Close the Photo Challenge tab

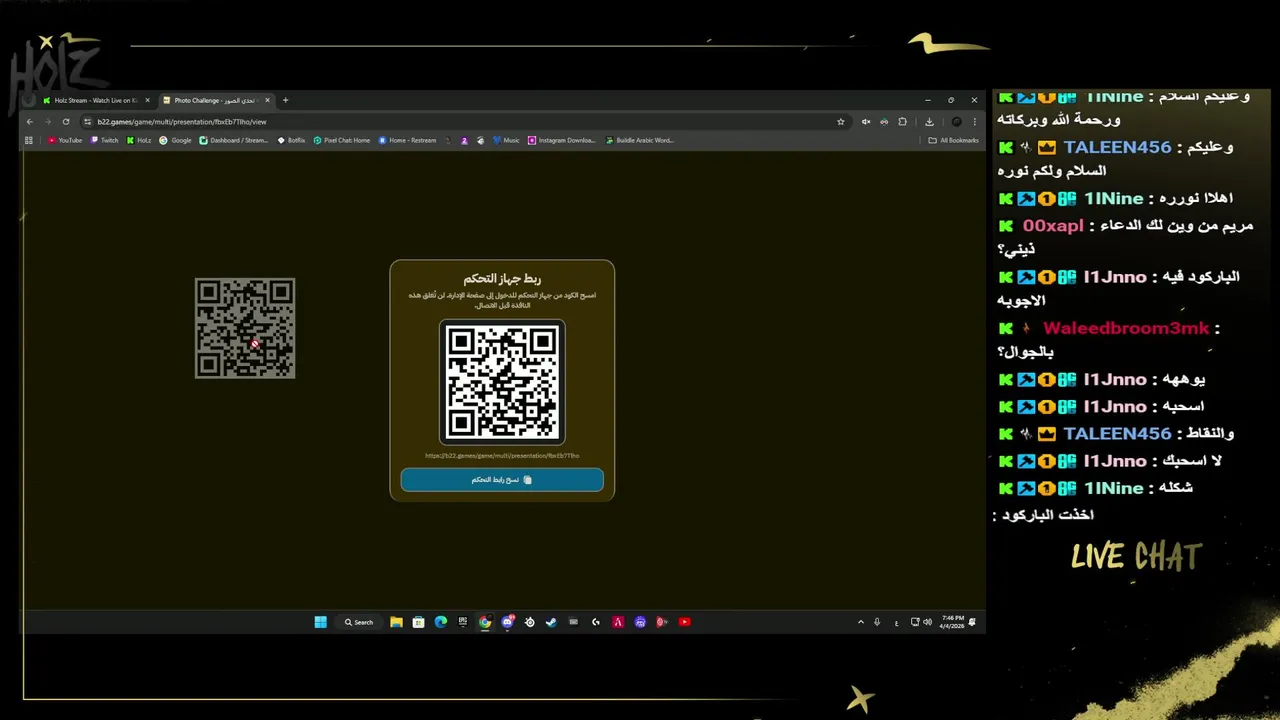tap(267, 100)
